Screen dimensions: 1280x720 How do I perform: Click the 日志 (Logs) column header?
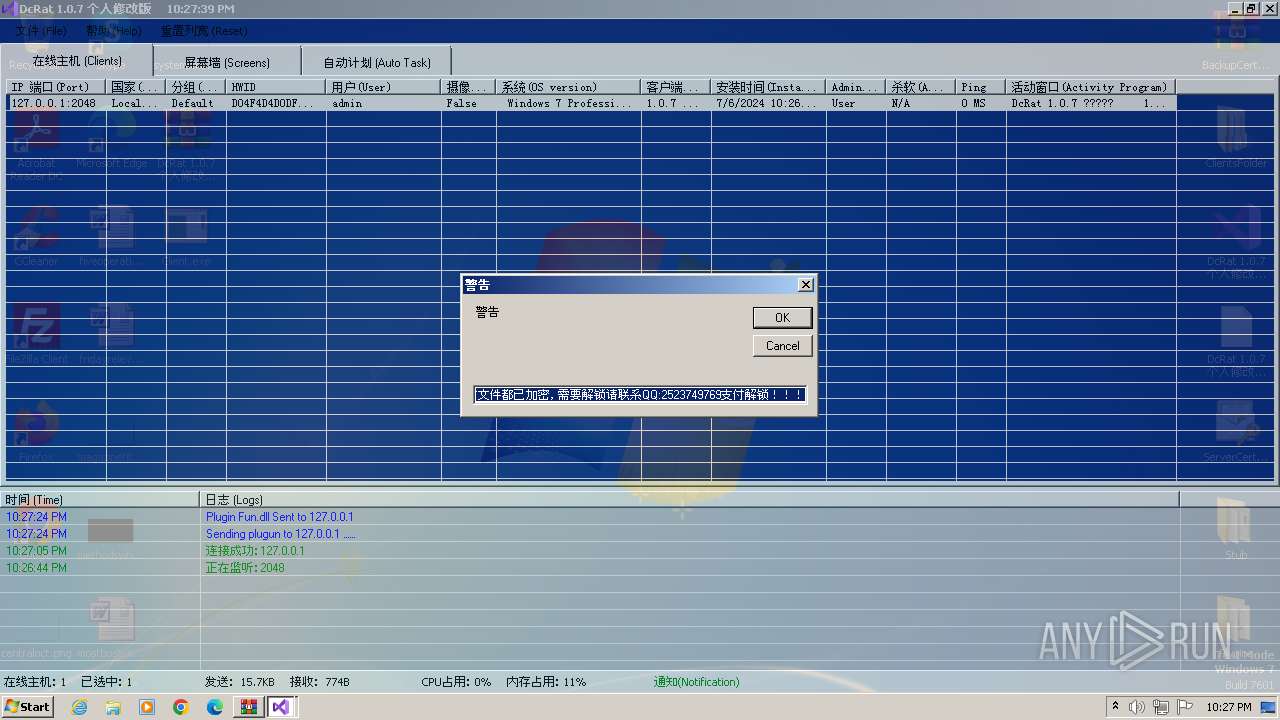690,499
